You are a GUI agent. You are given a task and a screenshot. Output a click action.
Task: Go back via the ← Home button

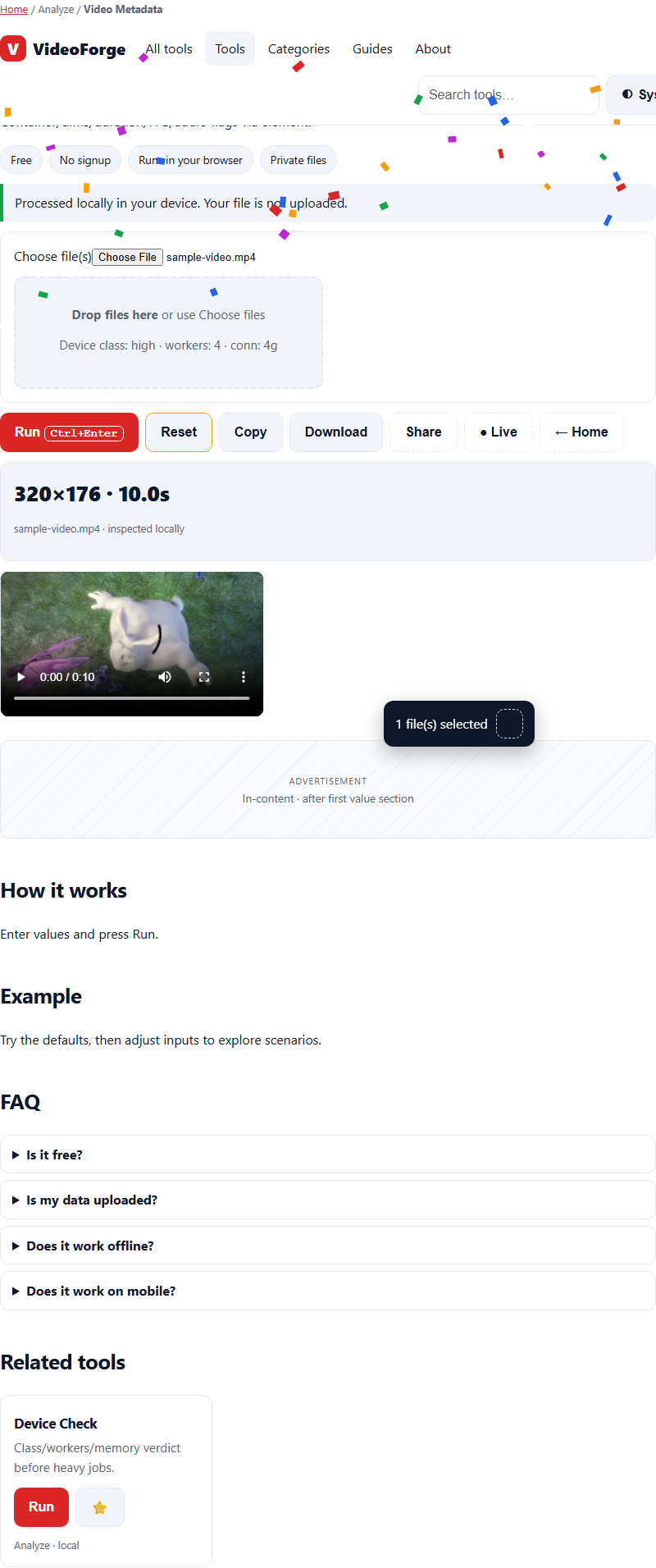click(x=581, y=432)
